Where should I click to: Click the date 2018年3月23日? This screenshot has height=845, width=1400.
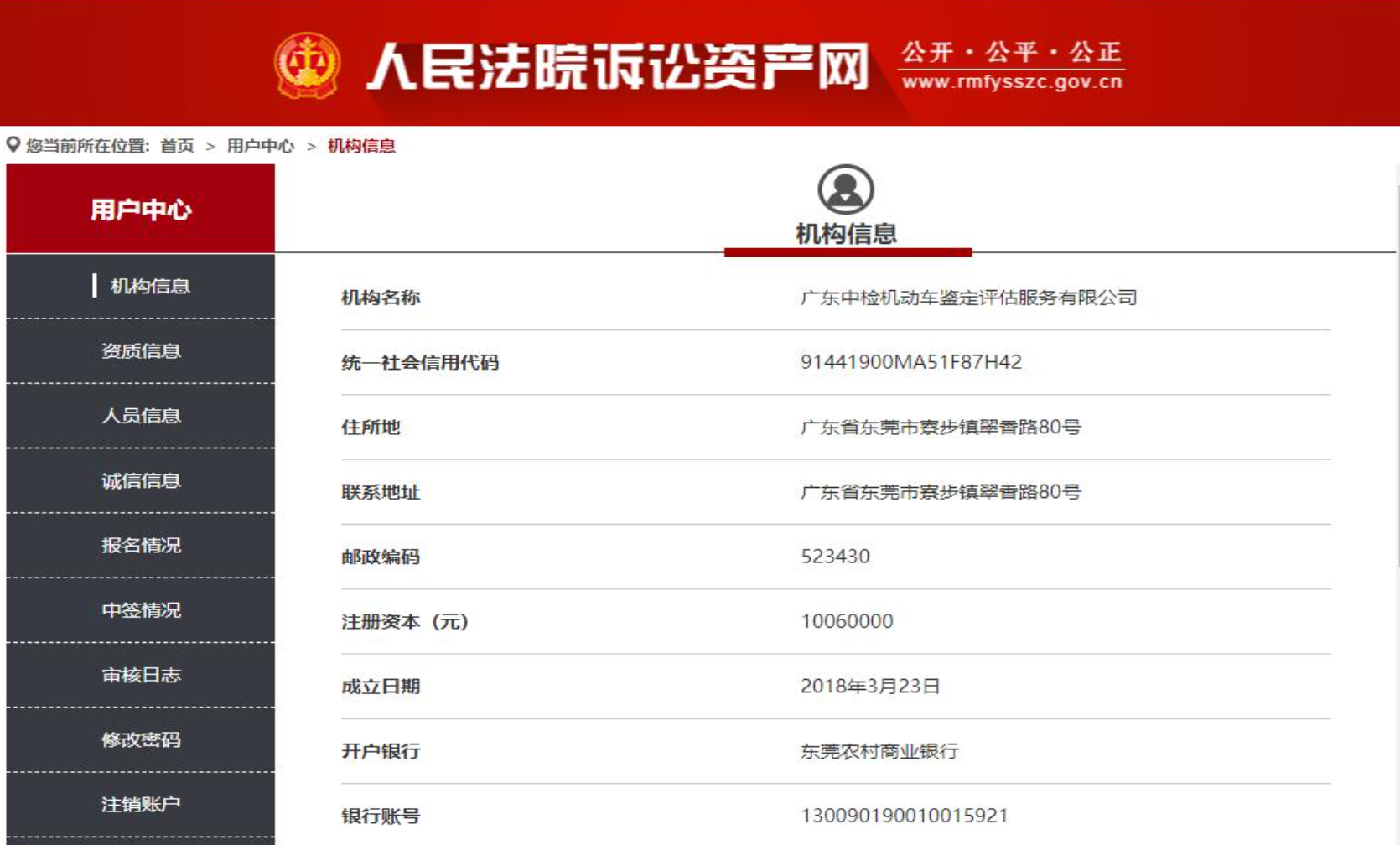point(870,686)
